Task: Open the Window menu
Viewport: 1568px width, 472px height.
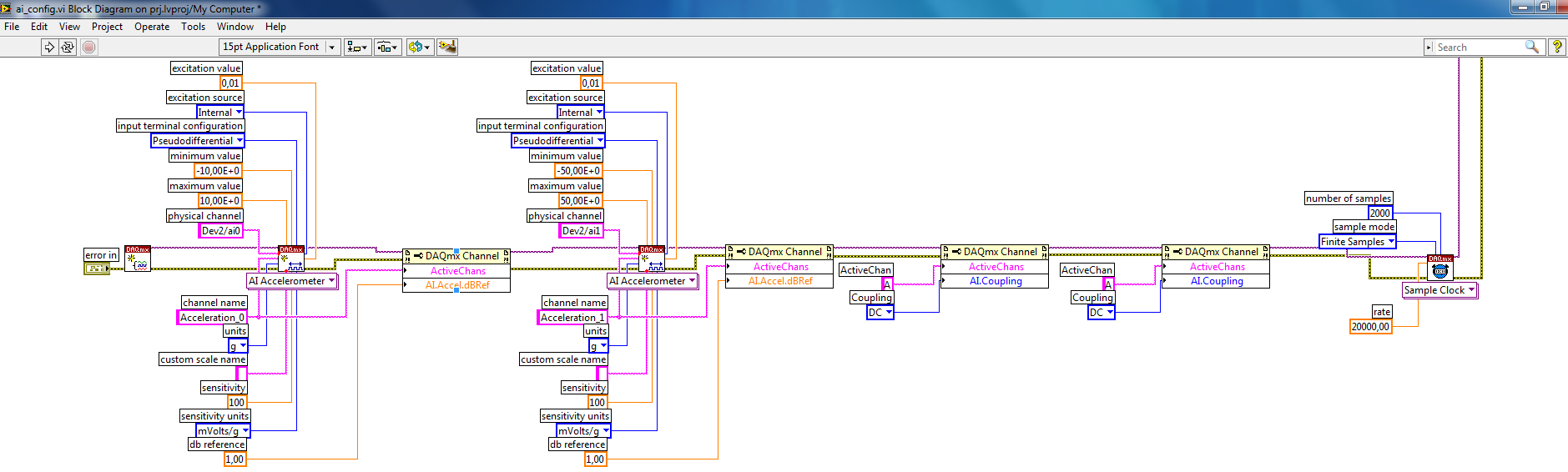Action: pyautogui.click(x=235, y=27)
